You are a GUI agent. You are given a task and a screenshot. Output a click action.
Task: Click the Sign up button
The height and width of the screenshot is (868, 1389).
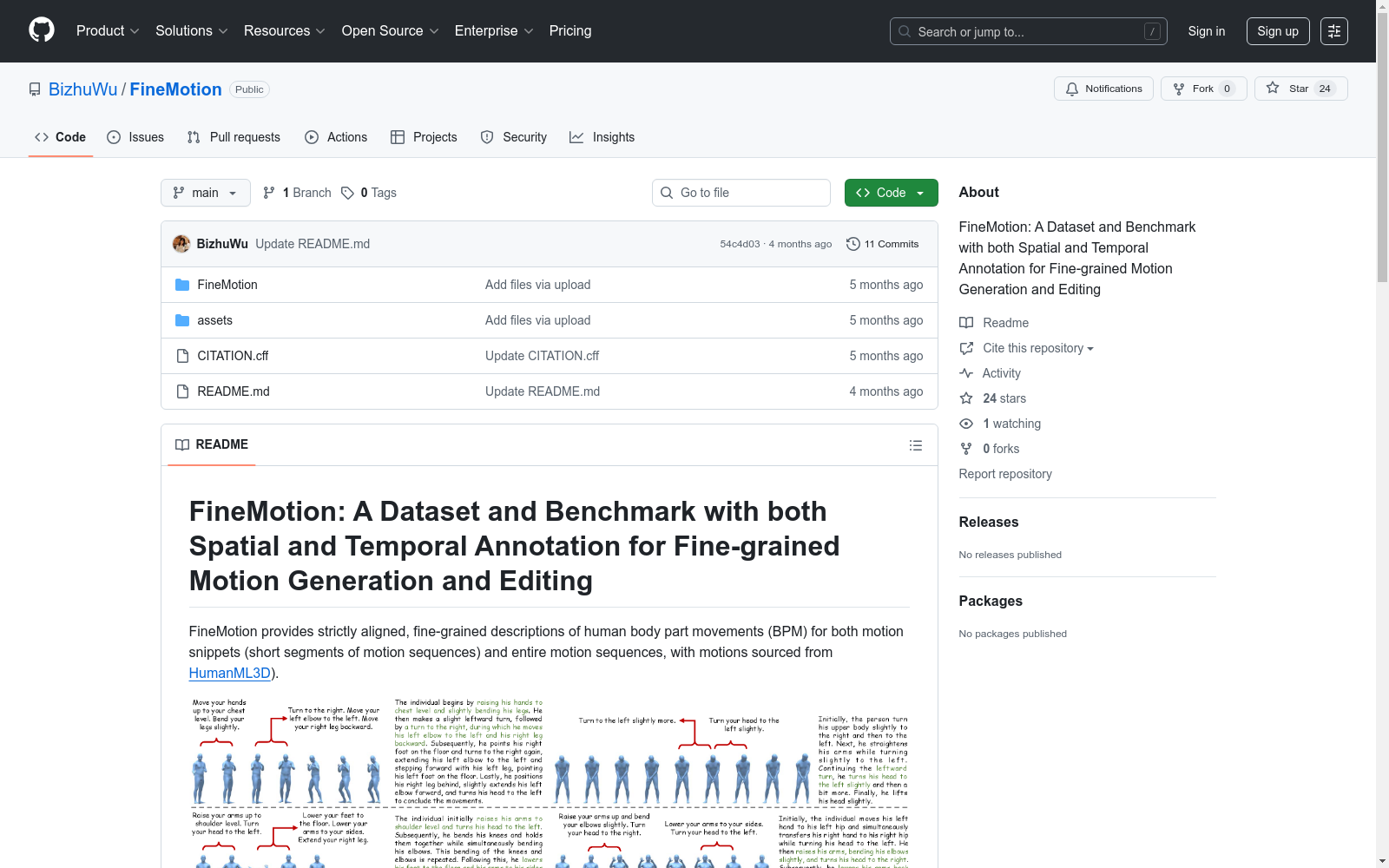pos(1278,31)
